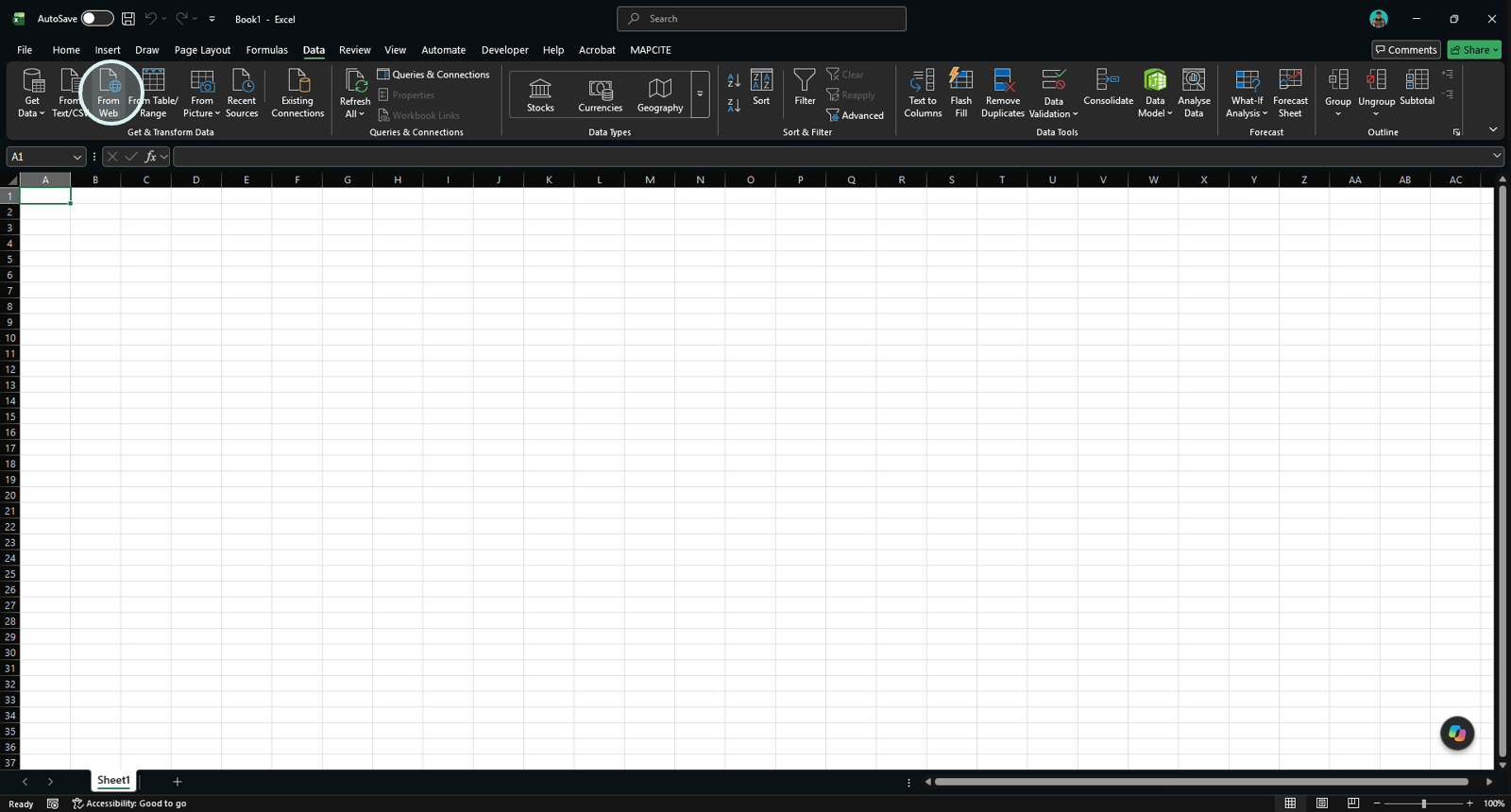
Task: Adjust the zoom slider handle
Action: pyautogui.click(x=1423, y=804)
